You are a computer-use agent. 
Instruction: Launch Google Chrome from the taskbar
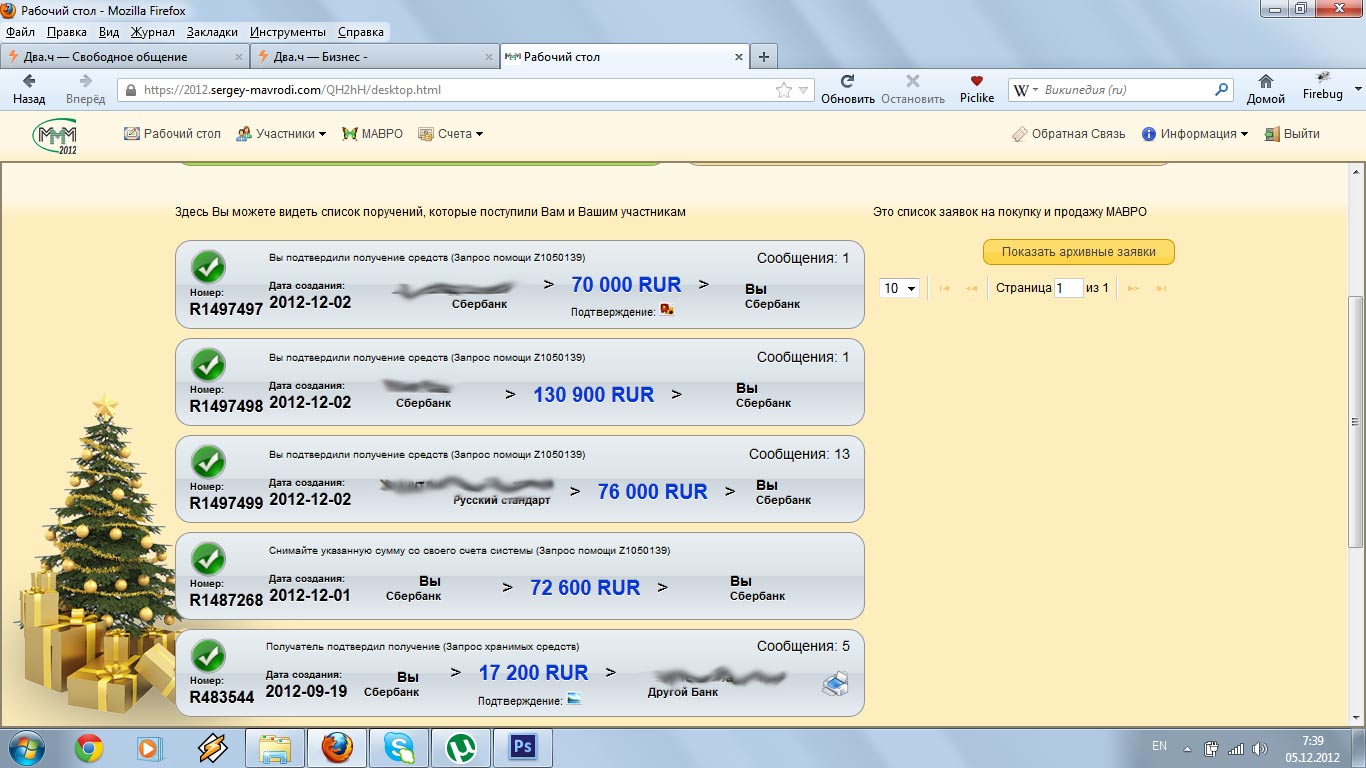(x=89, y=748)
